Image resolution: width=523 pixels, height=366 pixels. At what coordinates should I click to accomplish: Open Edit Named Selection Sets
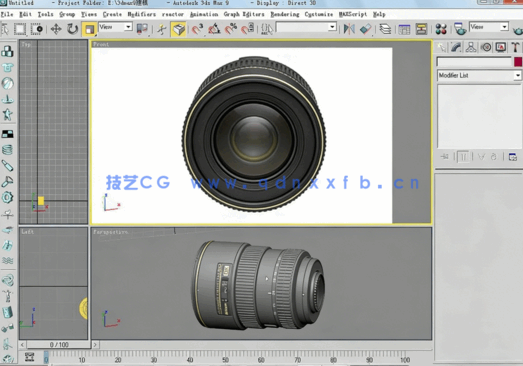pos(267,29)
